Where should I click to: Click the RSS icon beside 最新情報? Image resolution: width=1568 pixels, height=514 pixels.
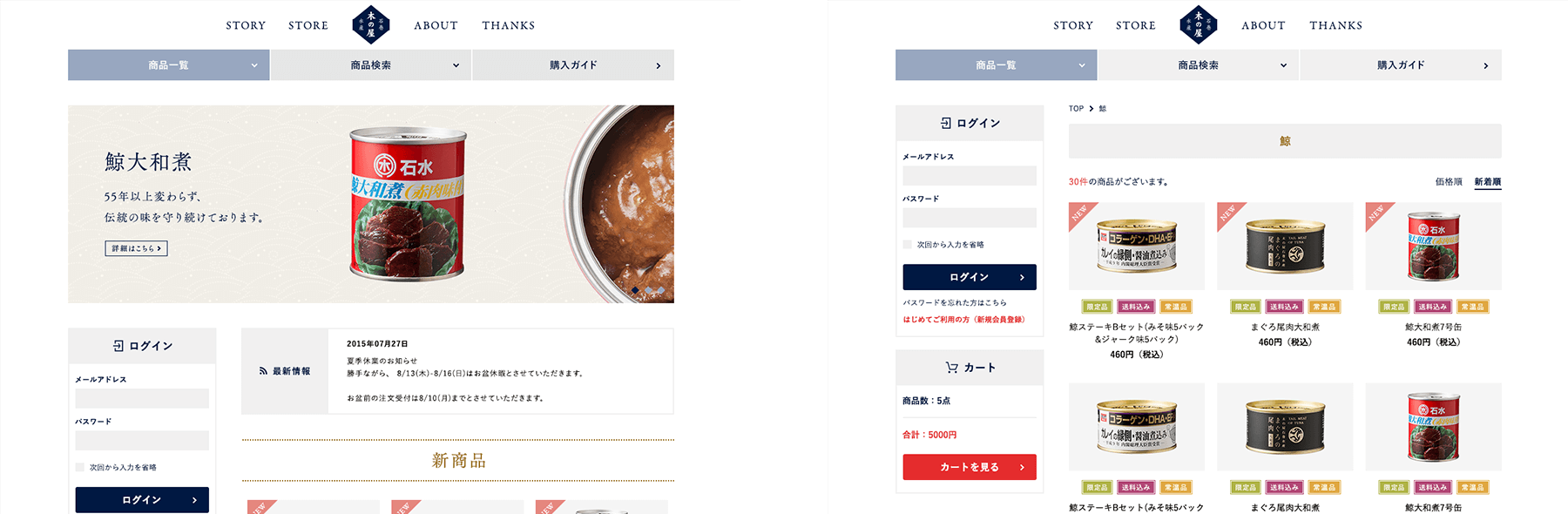[x=263, y=371]
